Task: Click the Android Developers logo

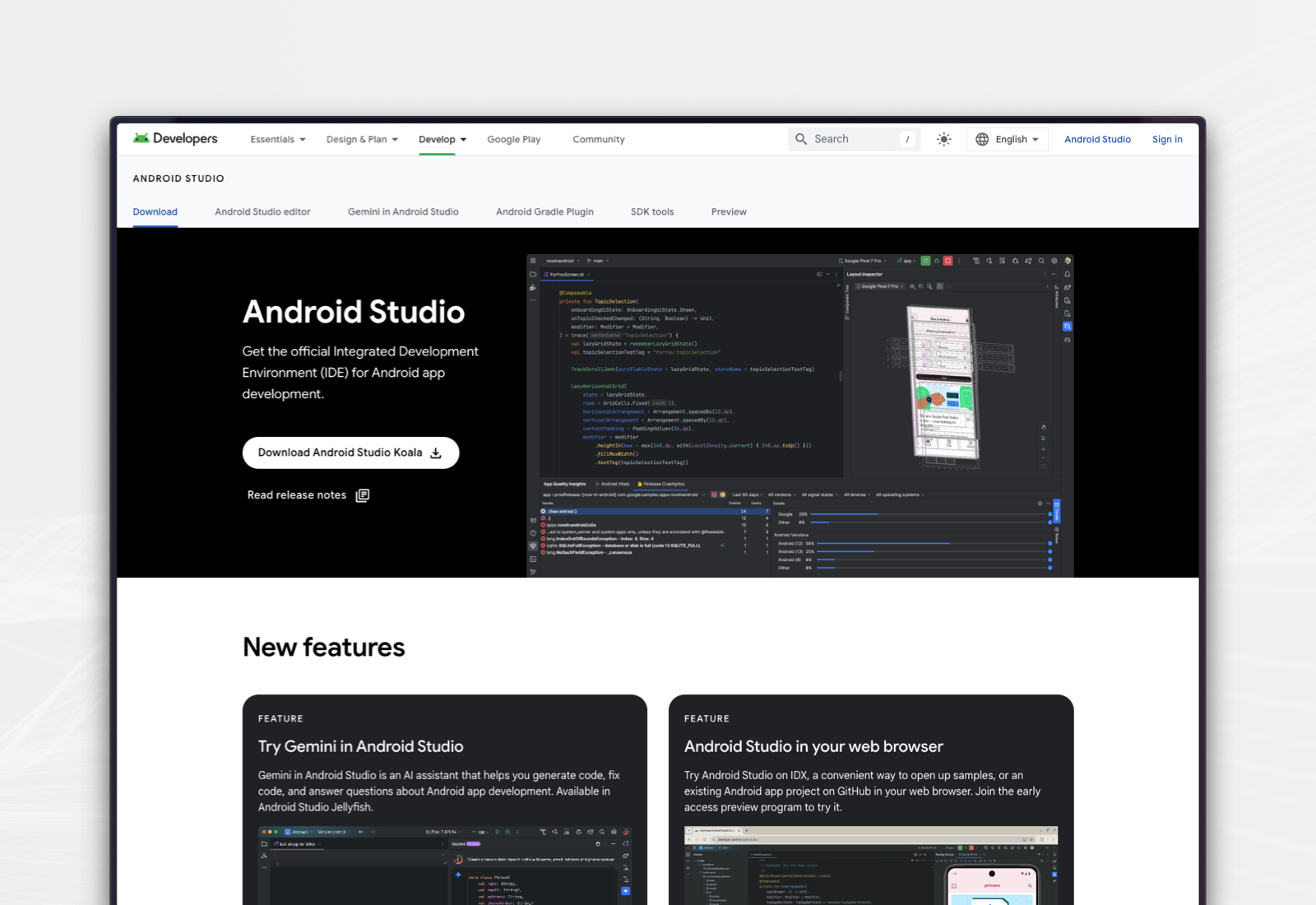Action: [x=175, y=139]
